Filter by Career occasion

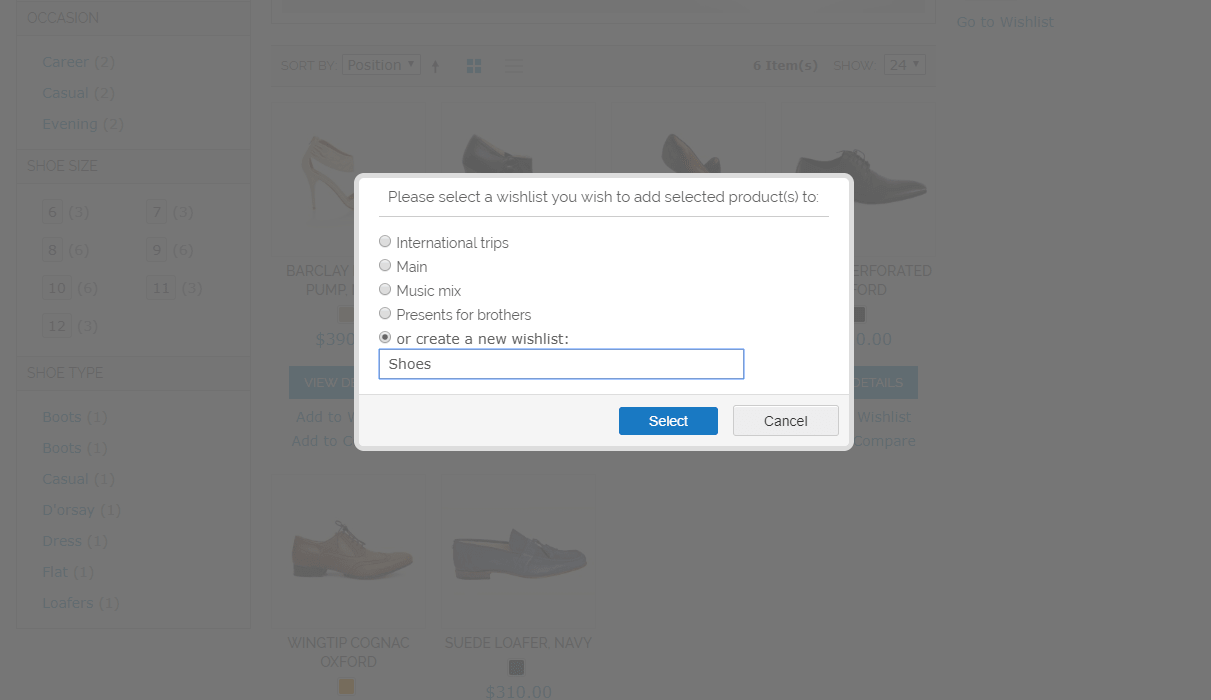[x=65, y=62]
